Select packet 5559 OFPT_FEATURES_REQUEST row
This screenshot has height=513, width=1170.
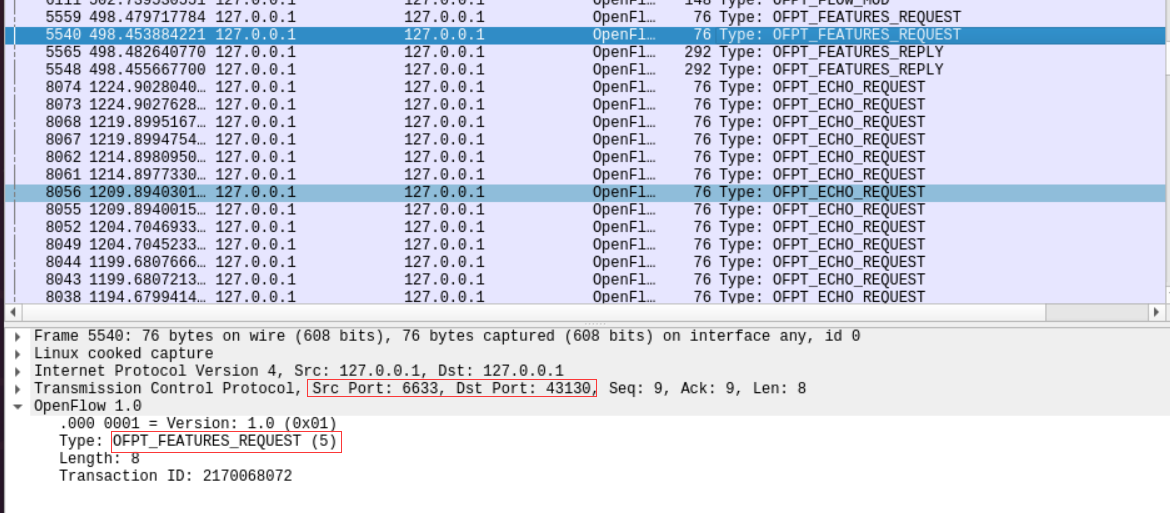tap(585, 17)
